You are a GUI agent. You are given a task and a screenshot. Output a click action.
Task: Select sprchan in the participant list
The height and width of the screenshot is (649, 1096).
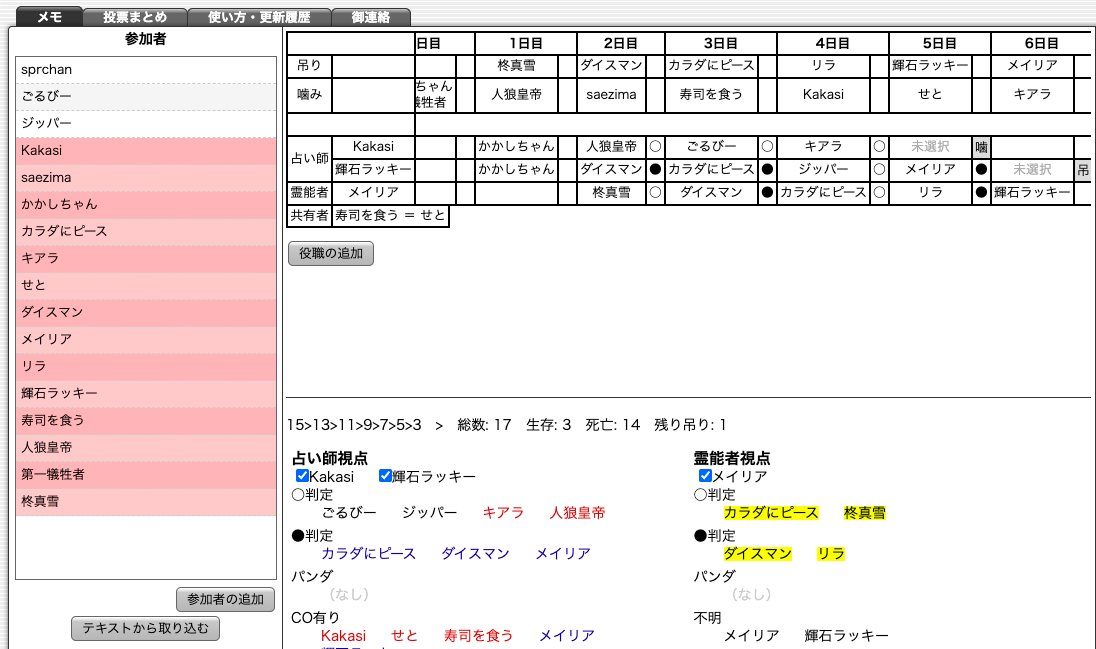click(x=145, y=69)
